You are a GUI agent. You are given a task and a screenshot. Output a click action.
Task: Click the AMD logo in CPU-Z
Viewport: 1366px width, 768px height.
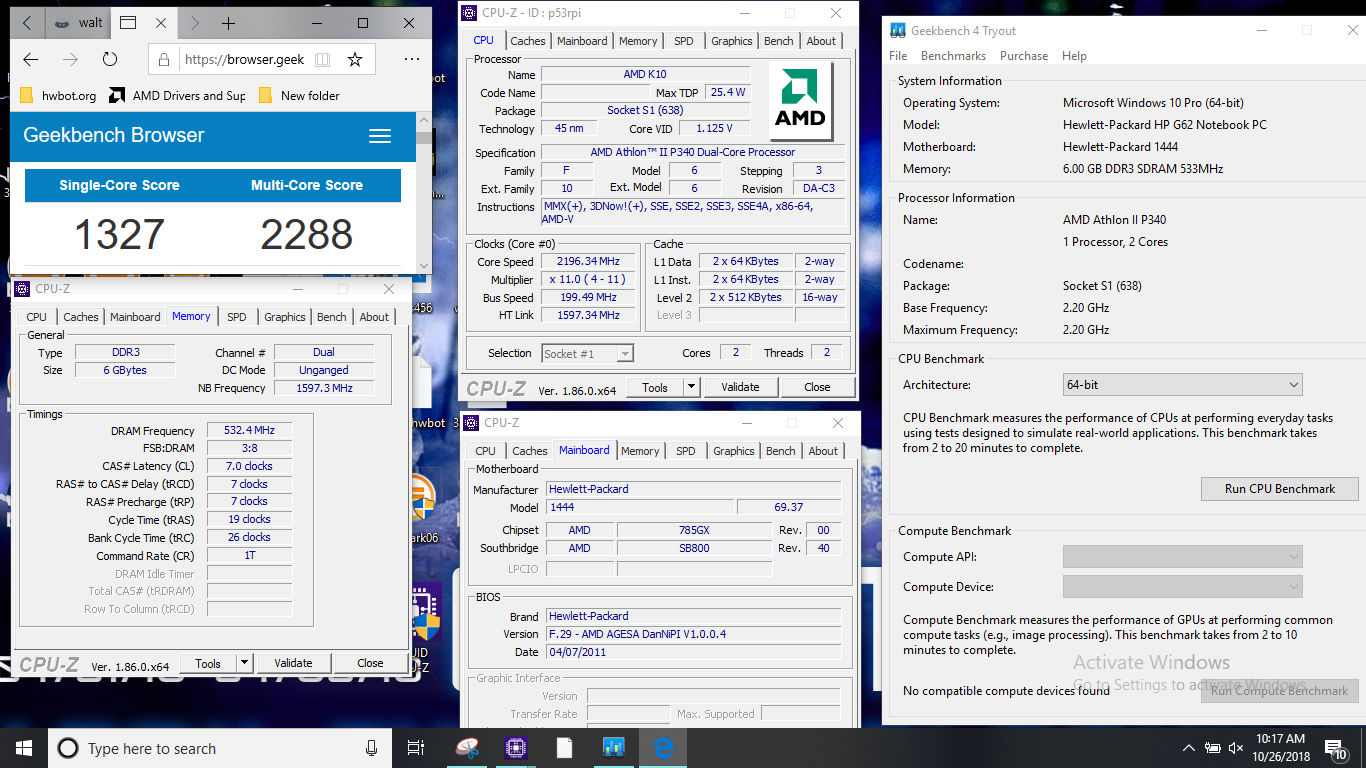pos(802,103)
